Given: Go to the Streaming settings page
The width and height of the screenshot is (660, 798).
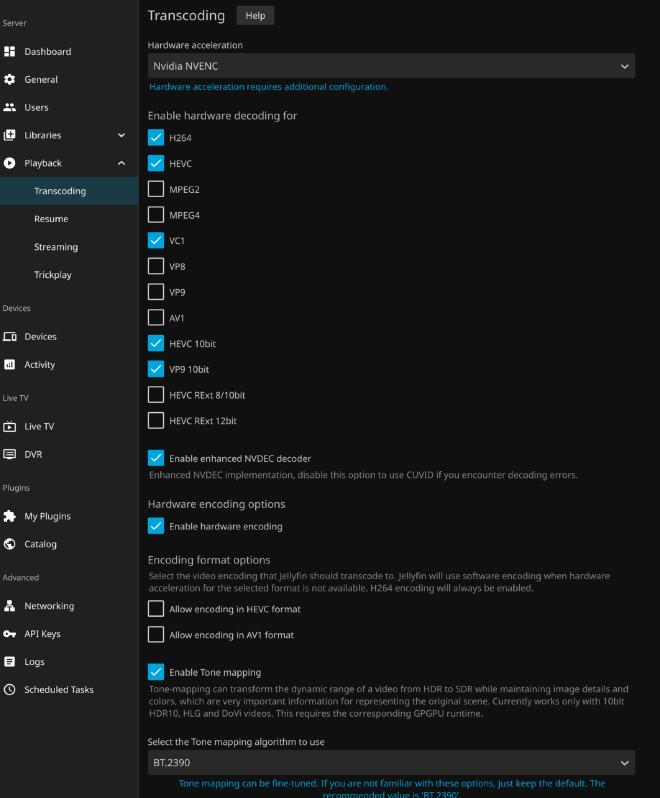Looking at the screenshot, I should (56, 247).
